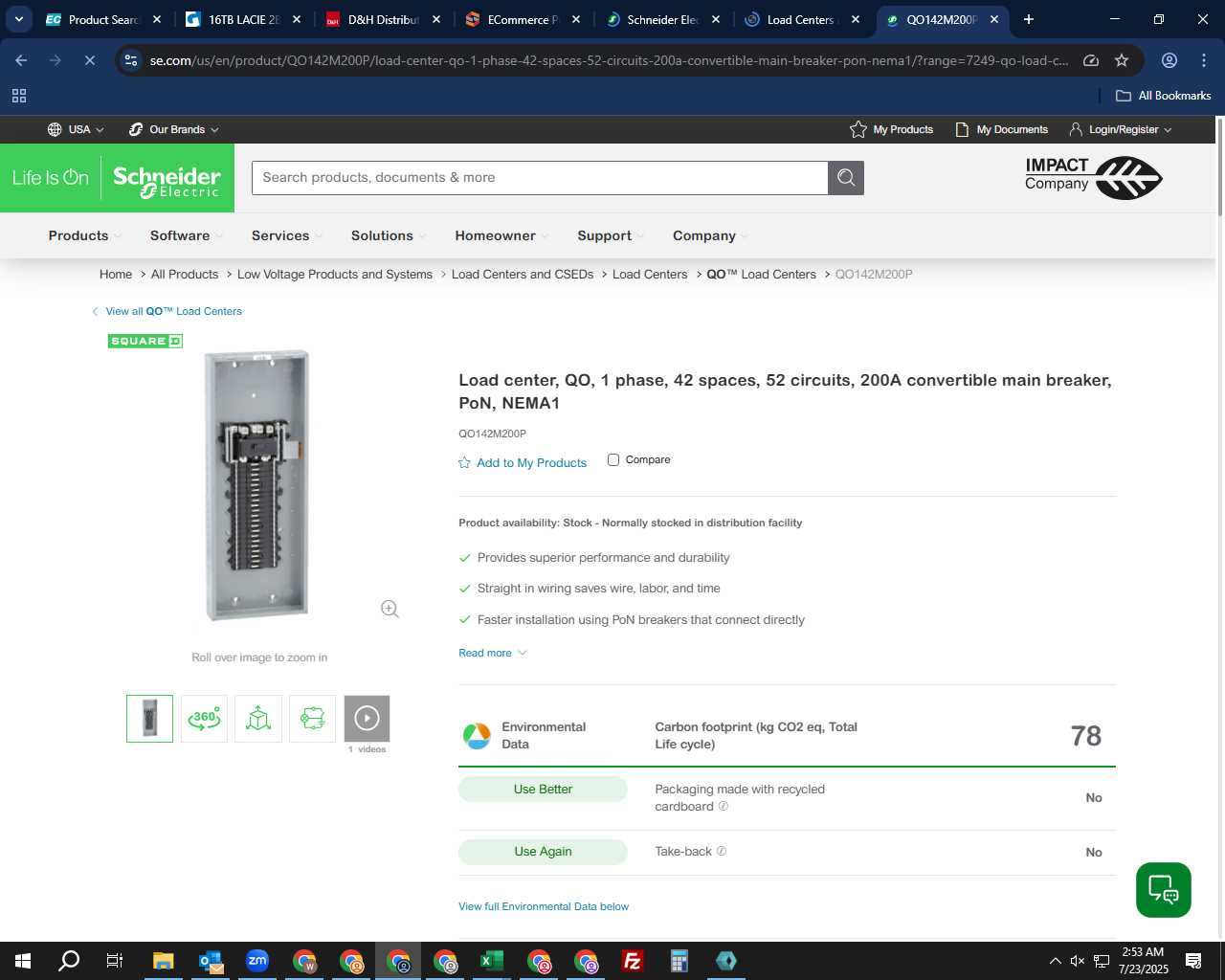Go to Low Voltage Products and Systems breadcrumb
Screen dimensions: 1225x980
tap(335, 274)
